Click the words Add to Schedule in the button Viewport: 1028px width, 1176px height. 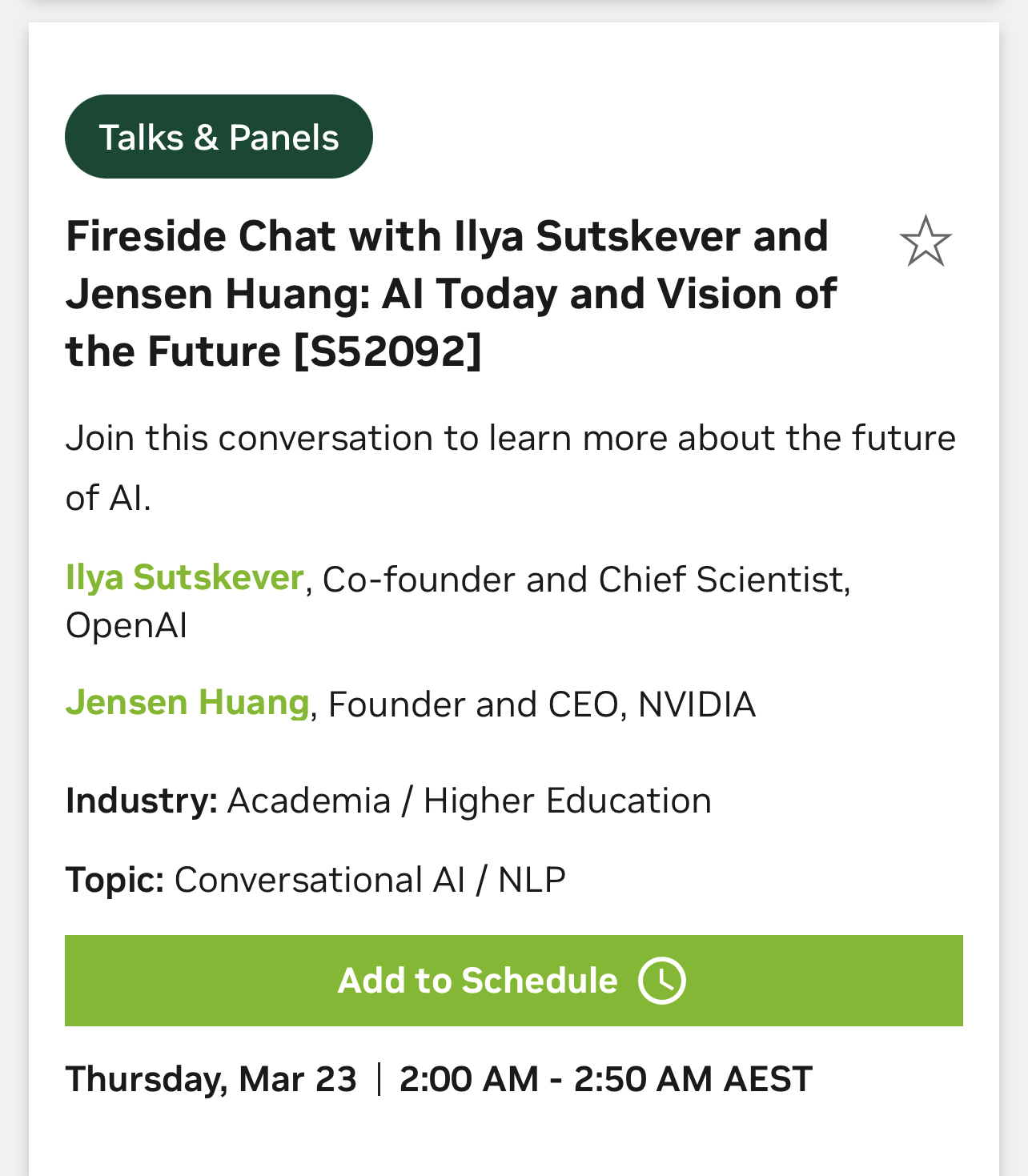[x=478, y=980]
